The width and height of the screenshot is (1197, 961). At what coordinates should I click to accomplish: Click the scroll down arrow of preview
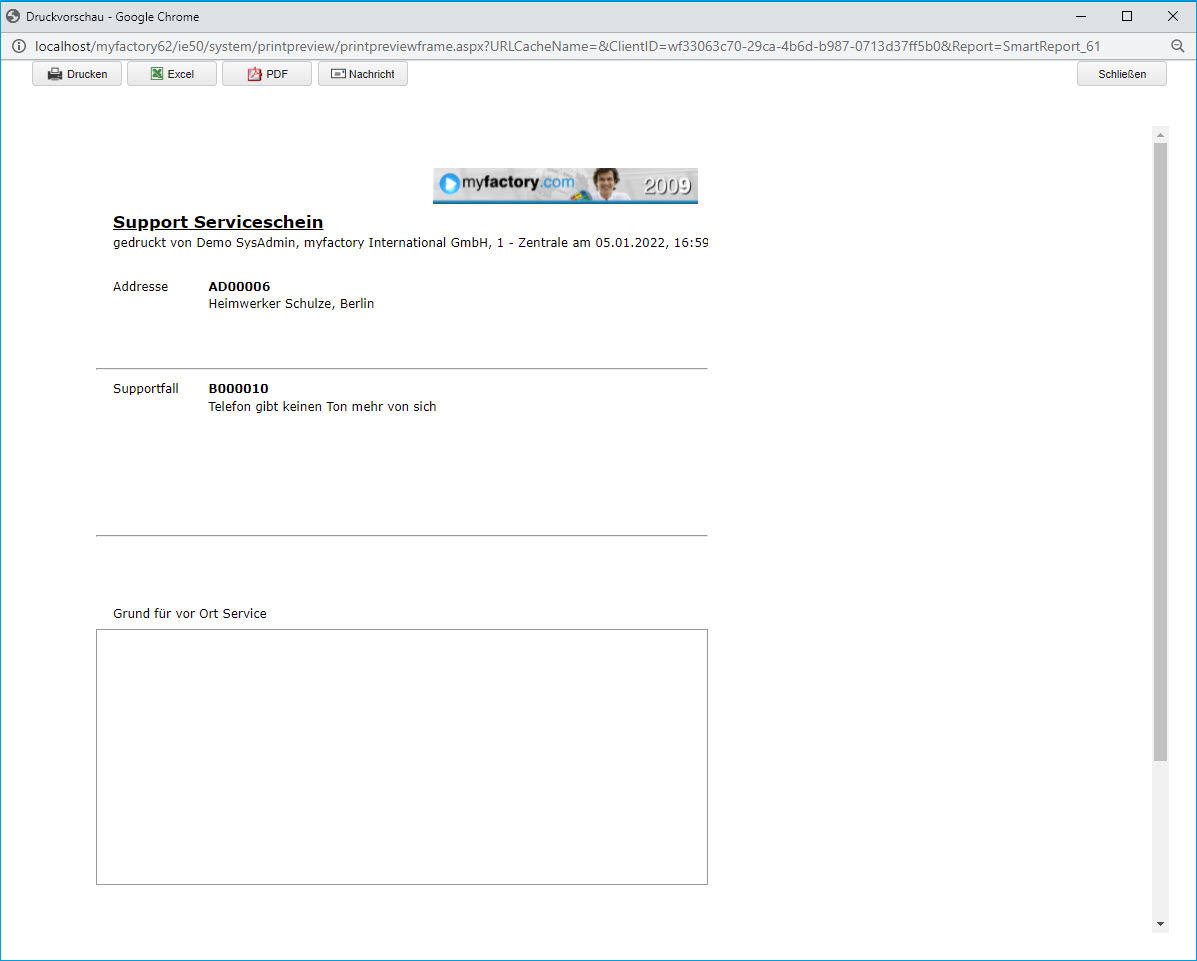coord(1160,924)
